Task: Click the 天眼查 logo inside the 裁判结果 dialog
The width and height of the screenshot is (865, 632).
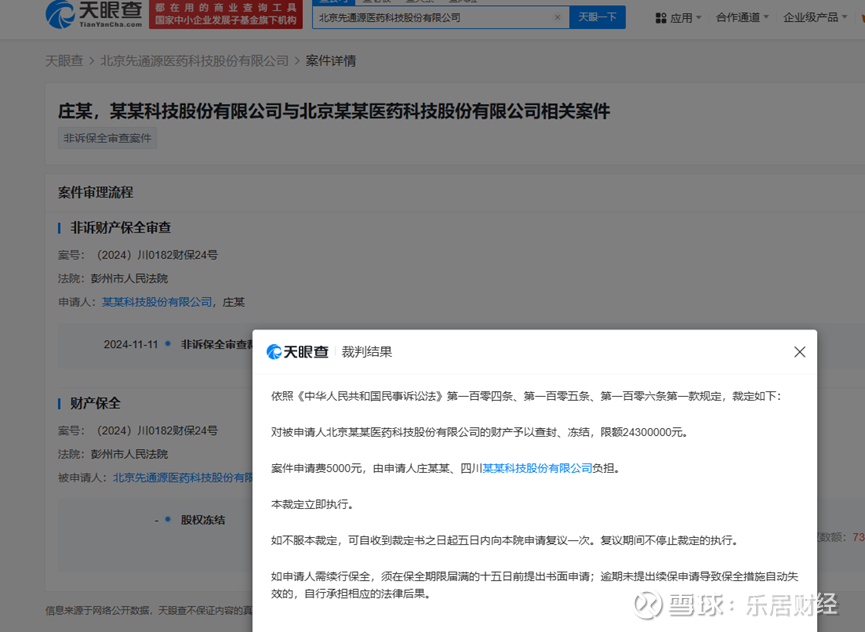Action: (297, 352)
